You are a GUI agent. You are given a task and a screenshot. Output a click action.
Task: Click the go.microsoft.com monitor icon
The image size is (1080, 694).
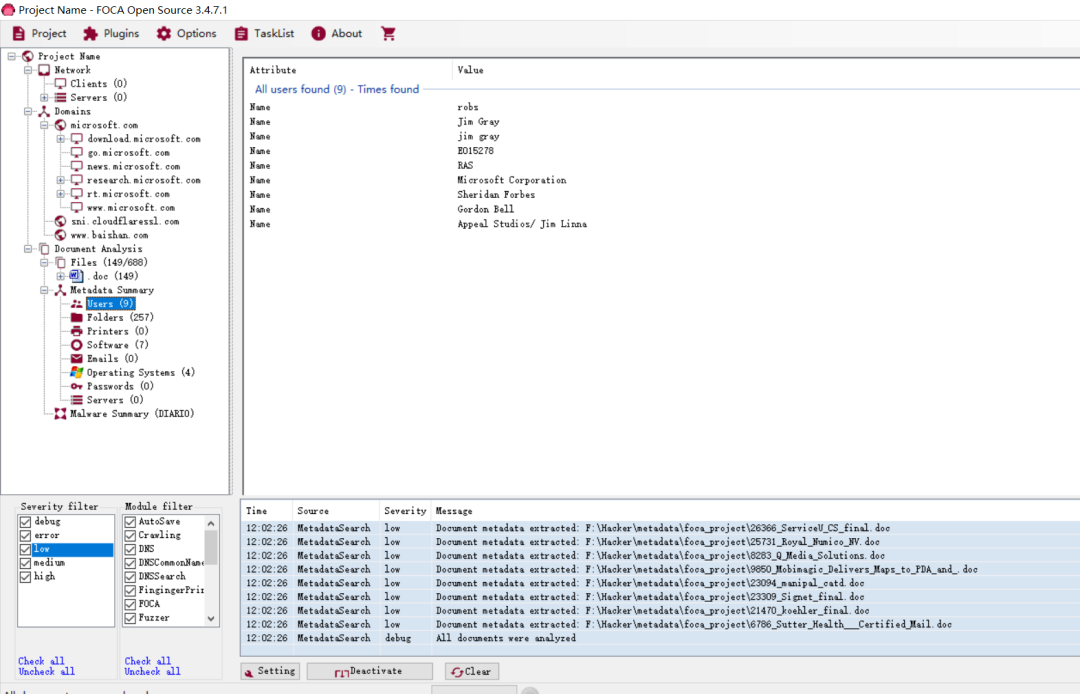tap(76, 153)
